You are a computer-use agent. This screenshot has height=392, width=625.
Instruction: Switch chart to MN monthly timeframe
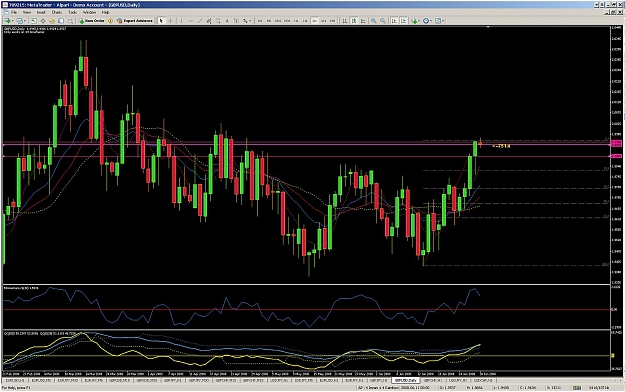332,21
